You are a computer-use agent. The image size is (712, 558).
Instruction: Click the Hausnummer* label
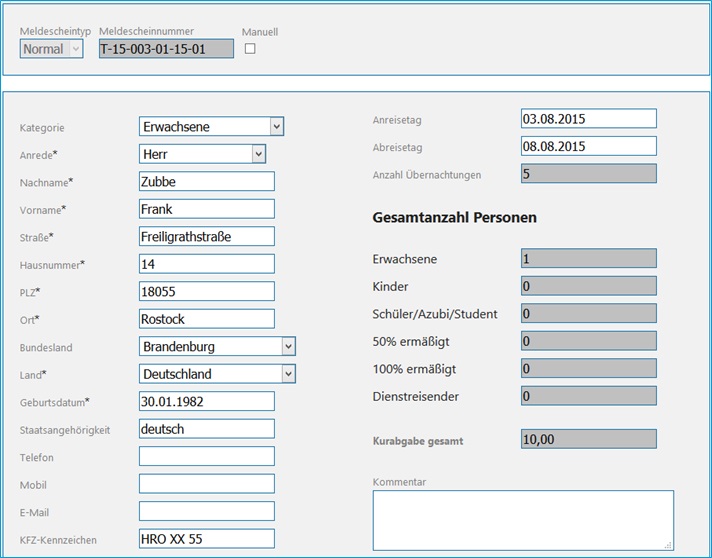52,265
